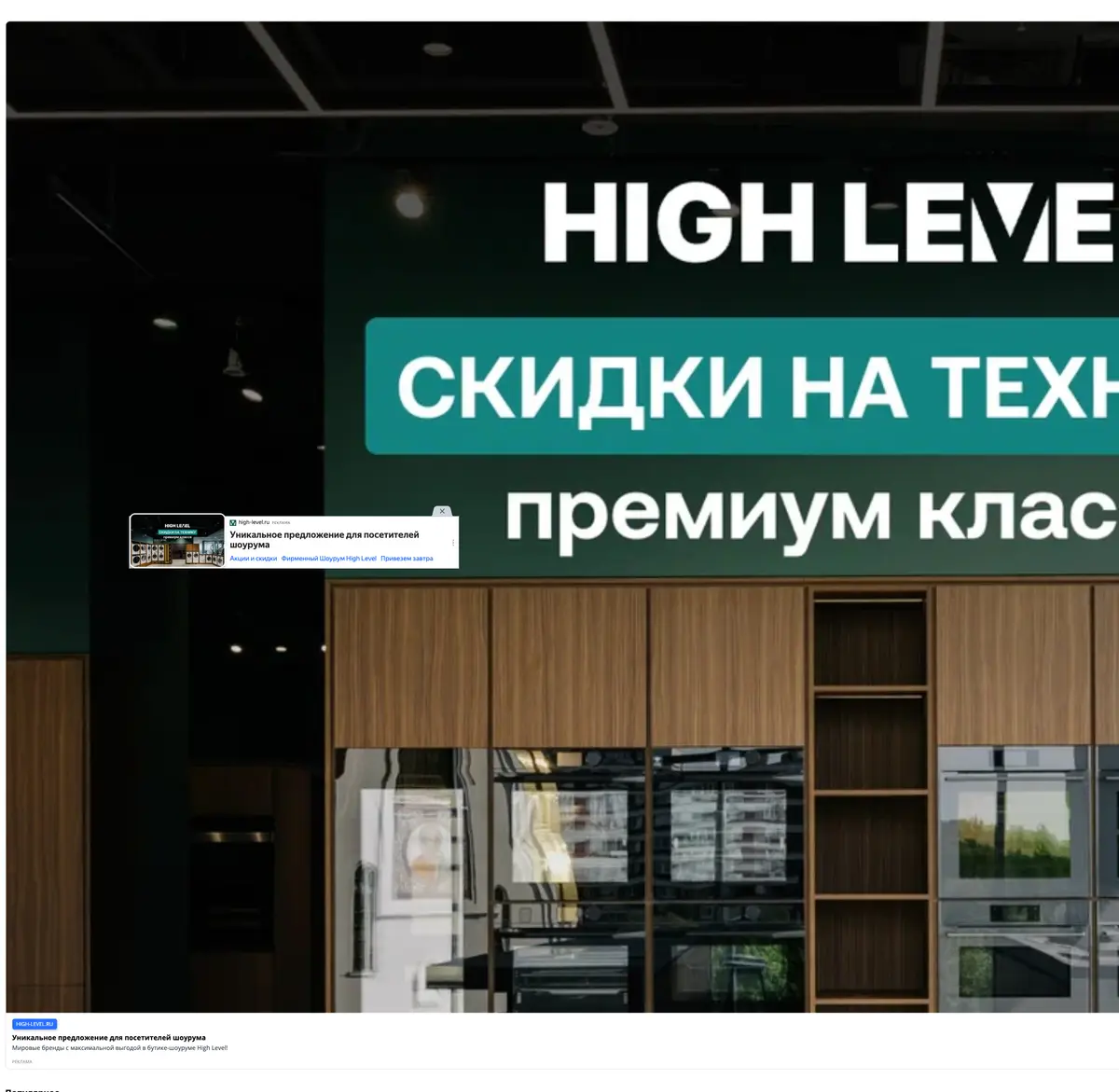Viewport: 1119px width, 1092px height.
Task: Click the blue HIGH-LEVEL.RU badge
Action: 35,1024
